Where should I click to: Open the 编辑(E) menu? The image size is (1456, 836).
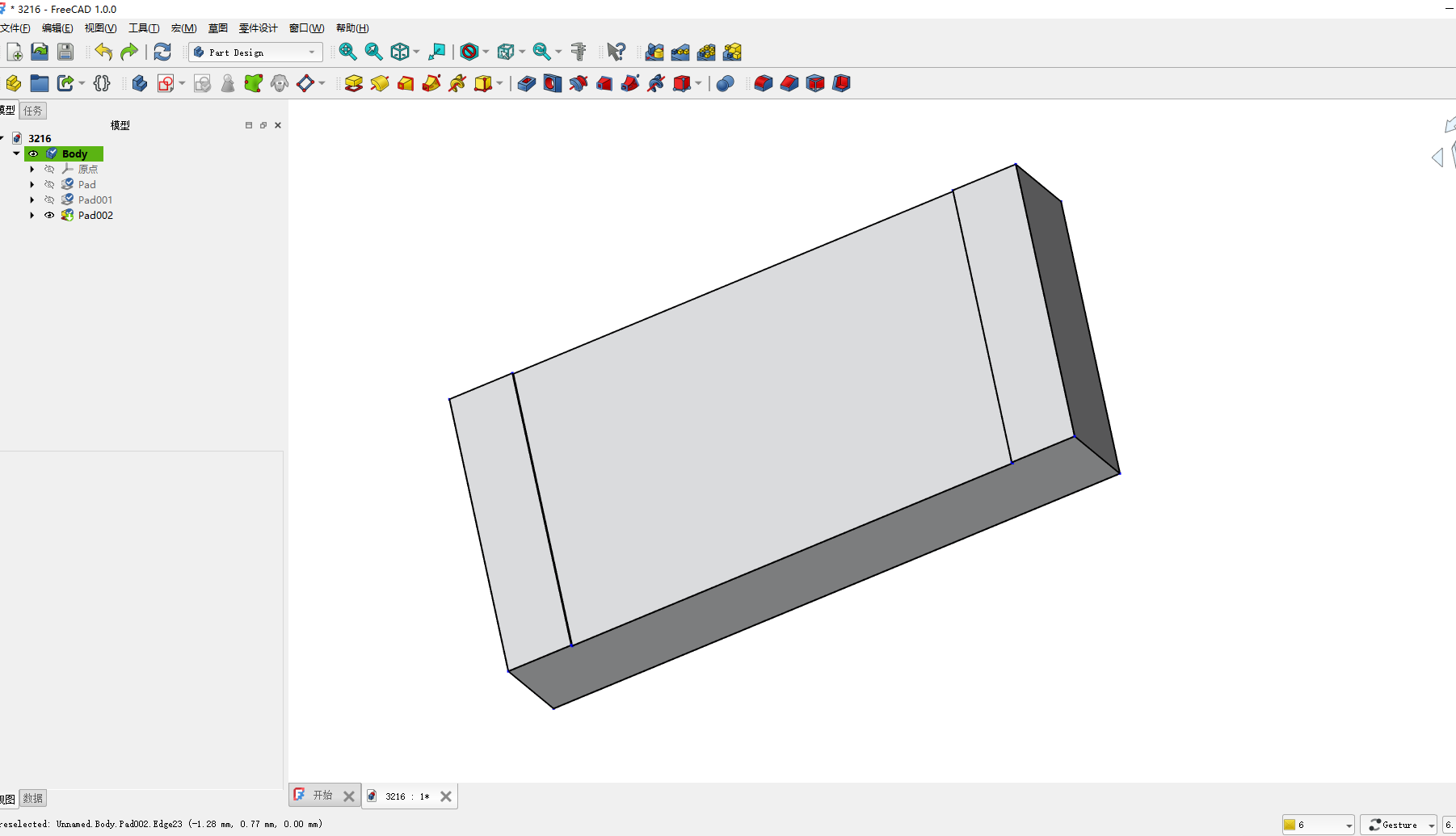pyautogui.click(x=57, y=28)
